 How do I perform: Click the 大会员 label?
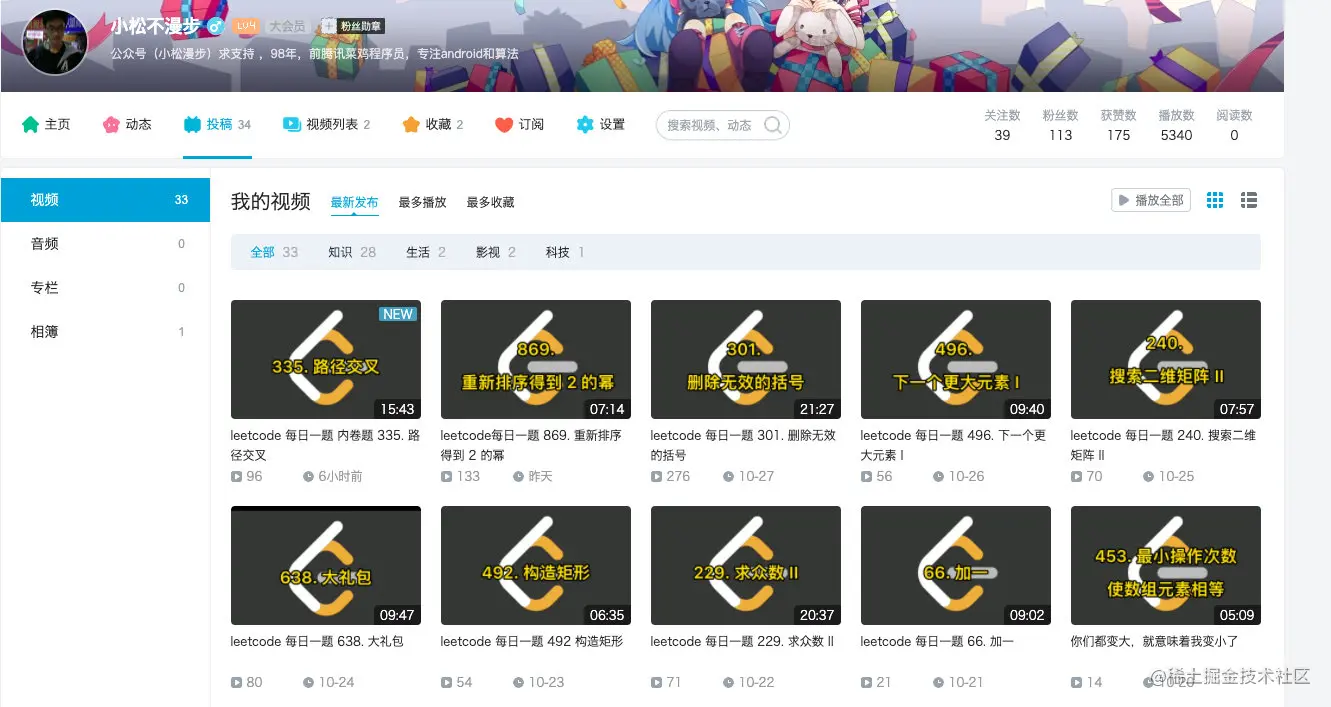[287, 26]
